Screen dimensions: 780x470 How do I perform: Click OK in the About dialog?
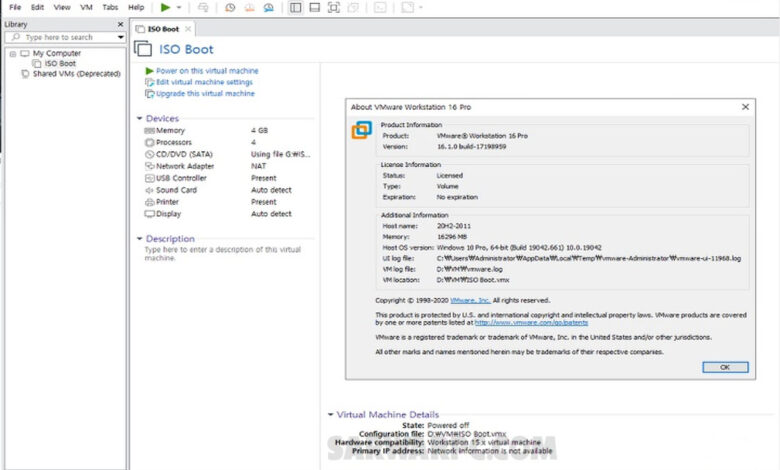point(725,367)
